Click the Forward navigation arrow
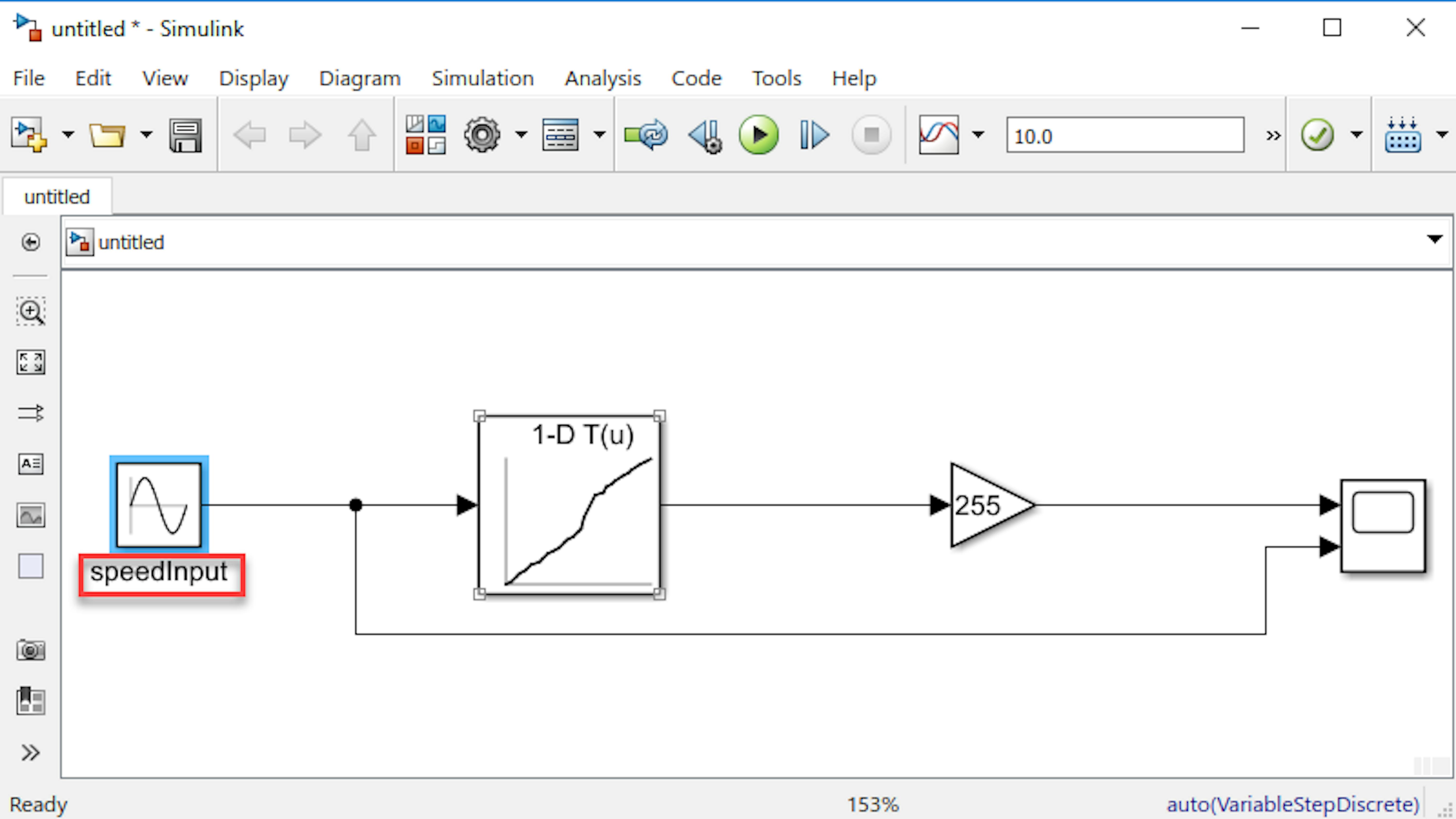 [x=305, y=135]
